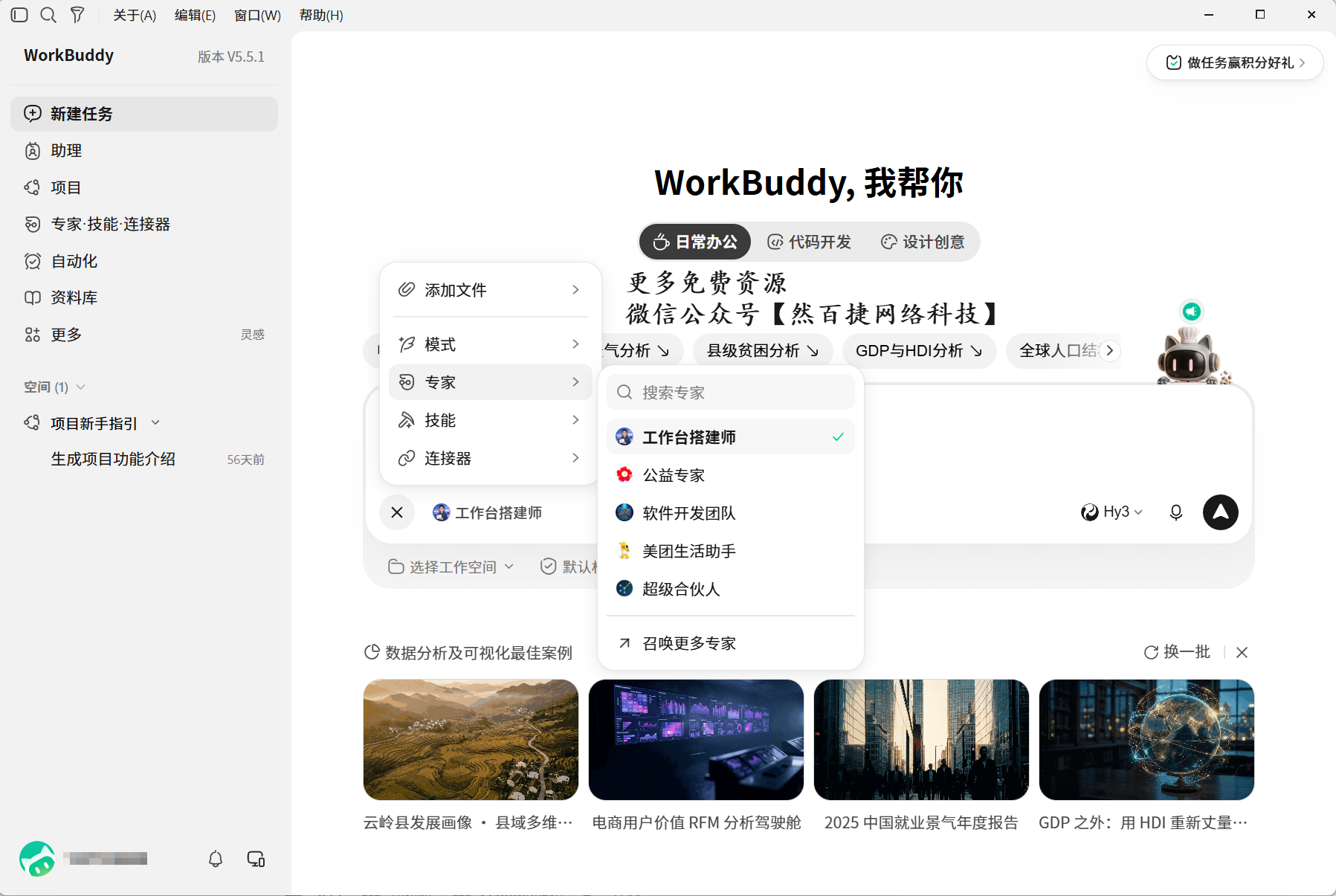Open 自动化 in the sidebar
The width and height of the screenshot is (1336, 896).
[144, 261]
